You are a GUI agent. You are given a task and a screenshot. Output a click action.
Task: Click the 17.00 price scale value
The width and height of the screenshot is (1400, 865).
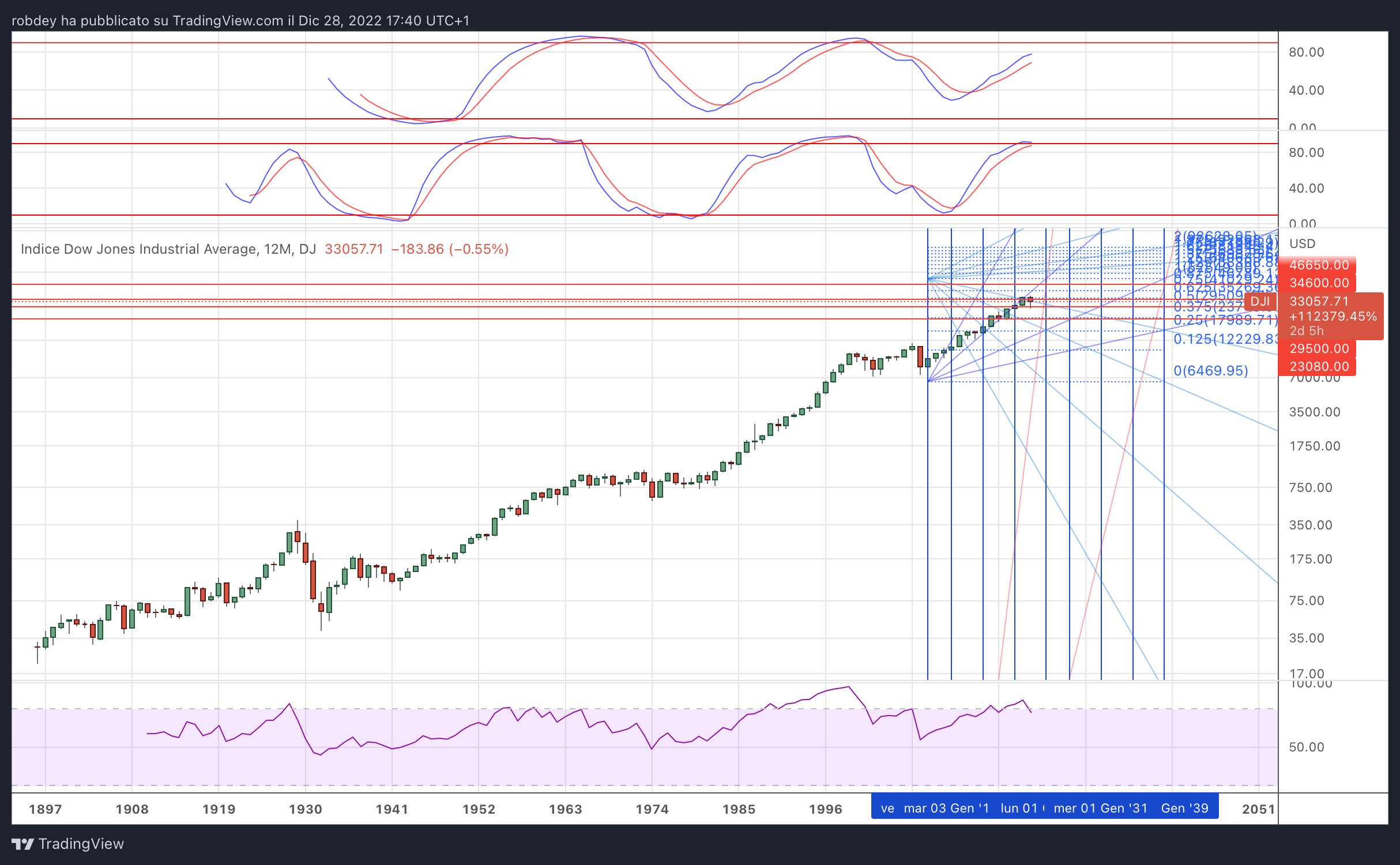1307,674
